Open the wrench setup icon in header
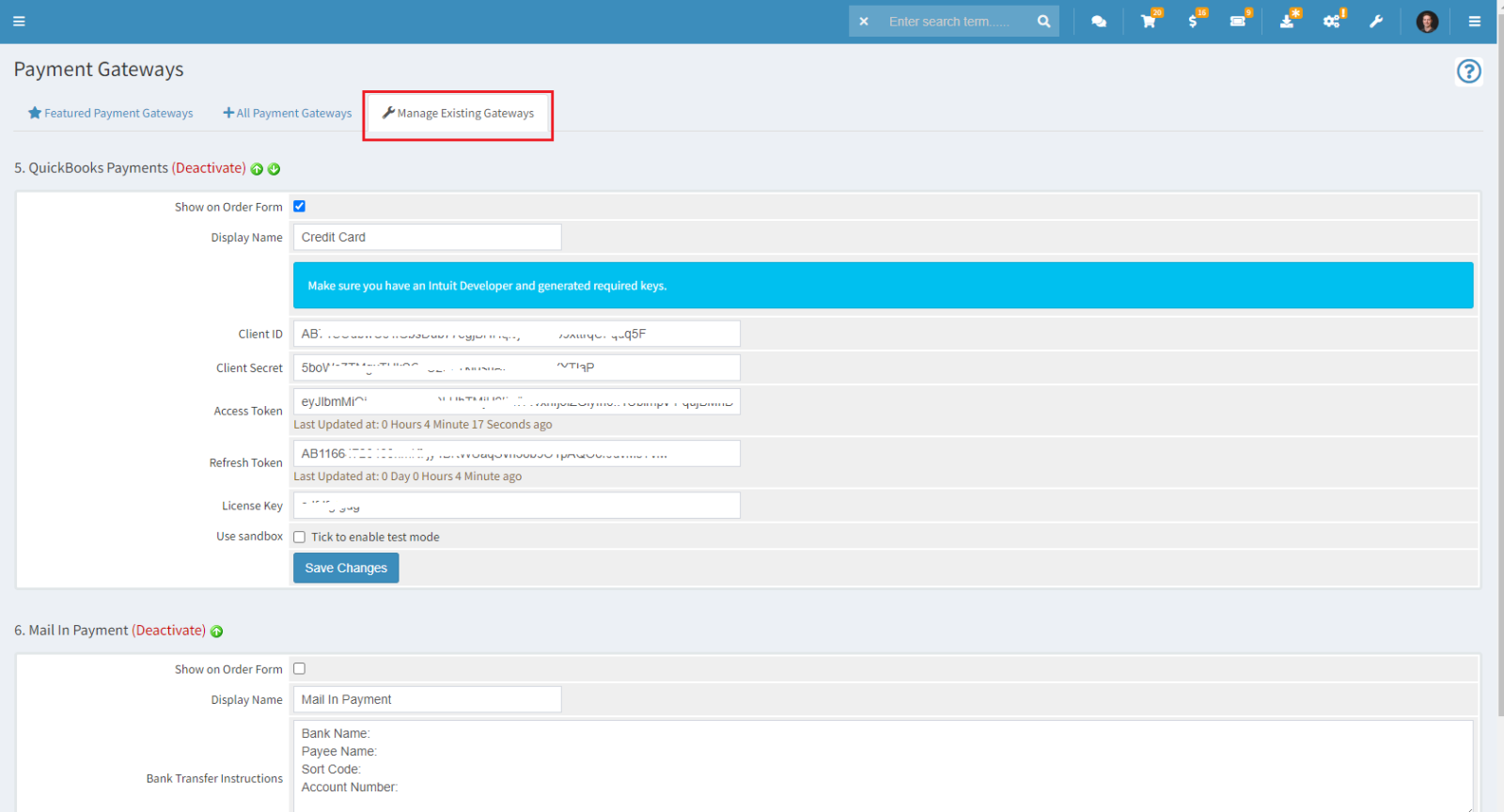Image resolution: width=1504 pixels, height=812 pixels. 1376,22
